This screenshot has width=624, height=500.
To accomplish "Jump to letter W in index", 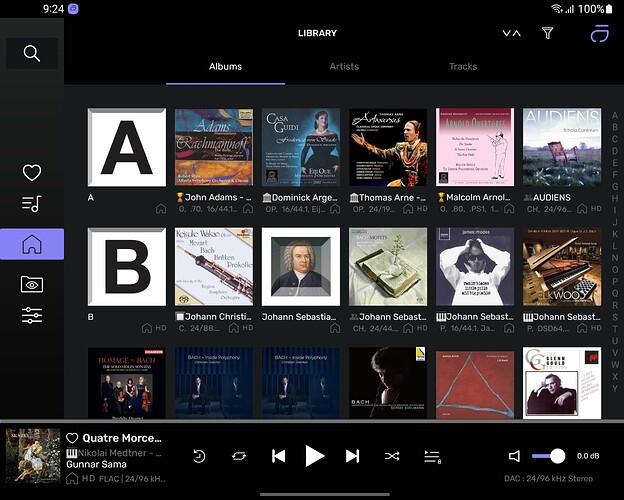I will (x=615, y=364).
